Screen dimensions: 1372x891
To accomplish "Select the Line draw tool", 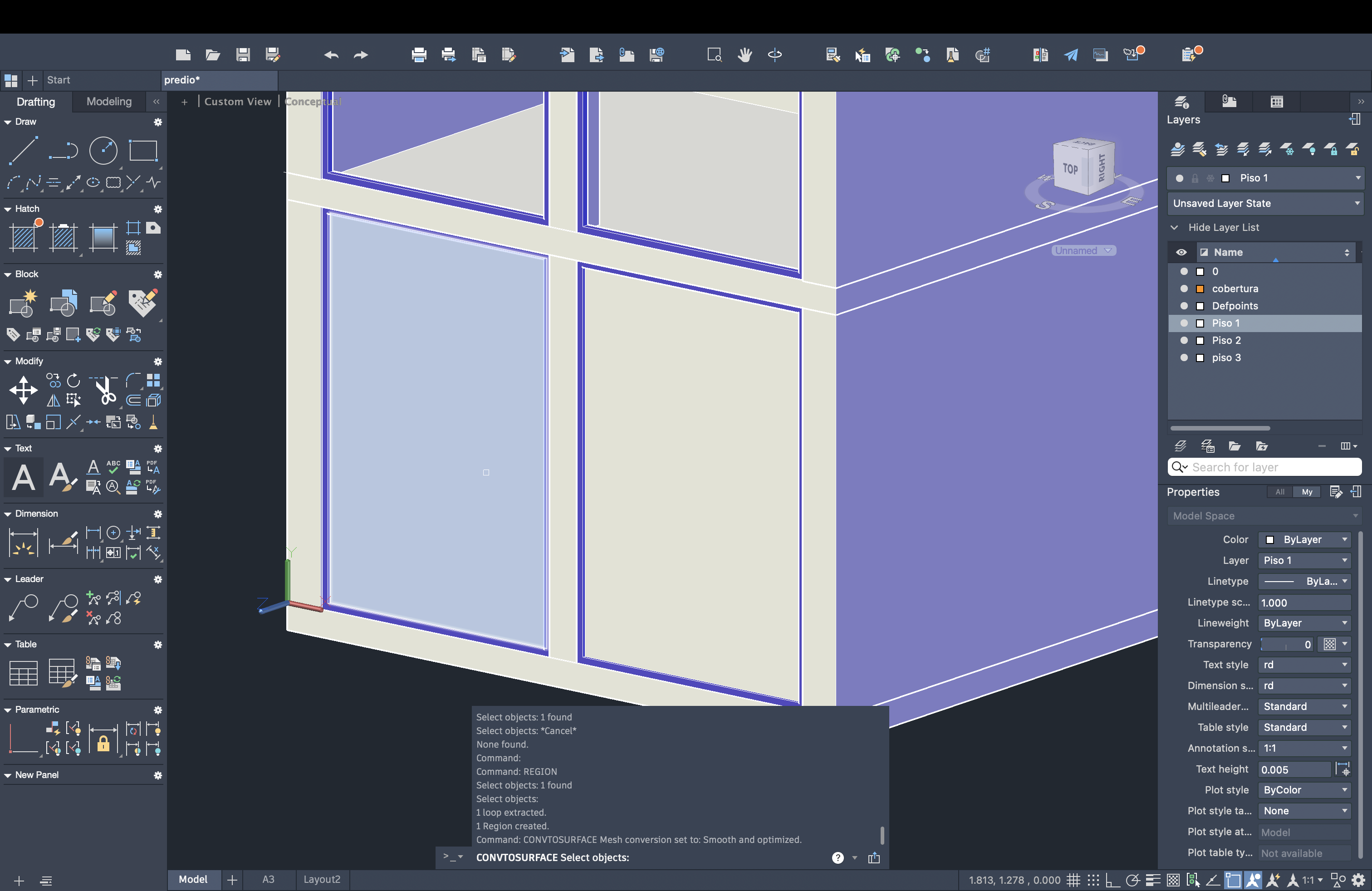I will (23, 151).
